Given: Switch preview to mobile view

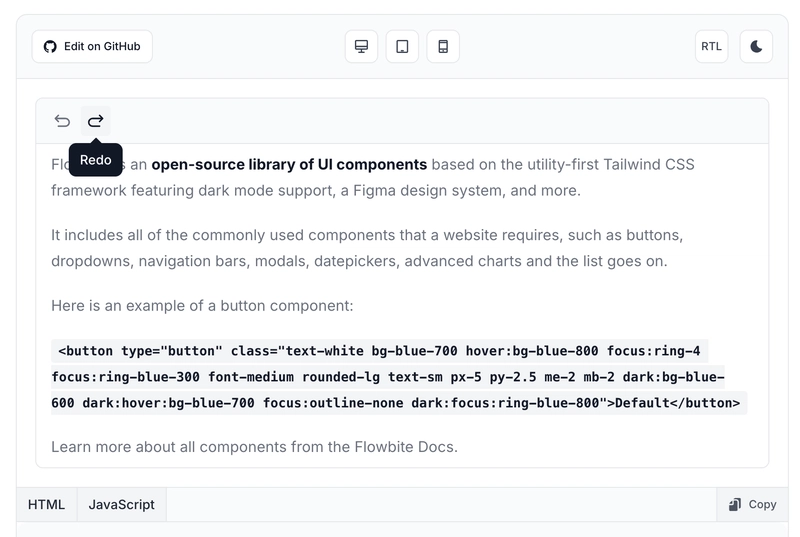Looking at the screenshot, I should click(443, 46).
